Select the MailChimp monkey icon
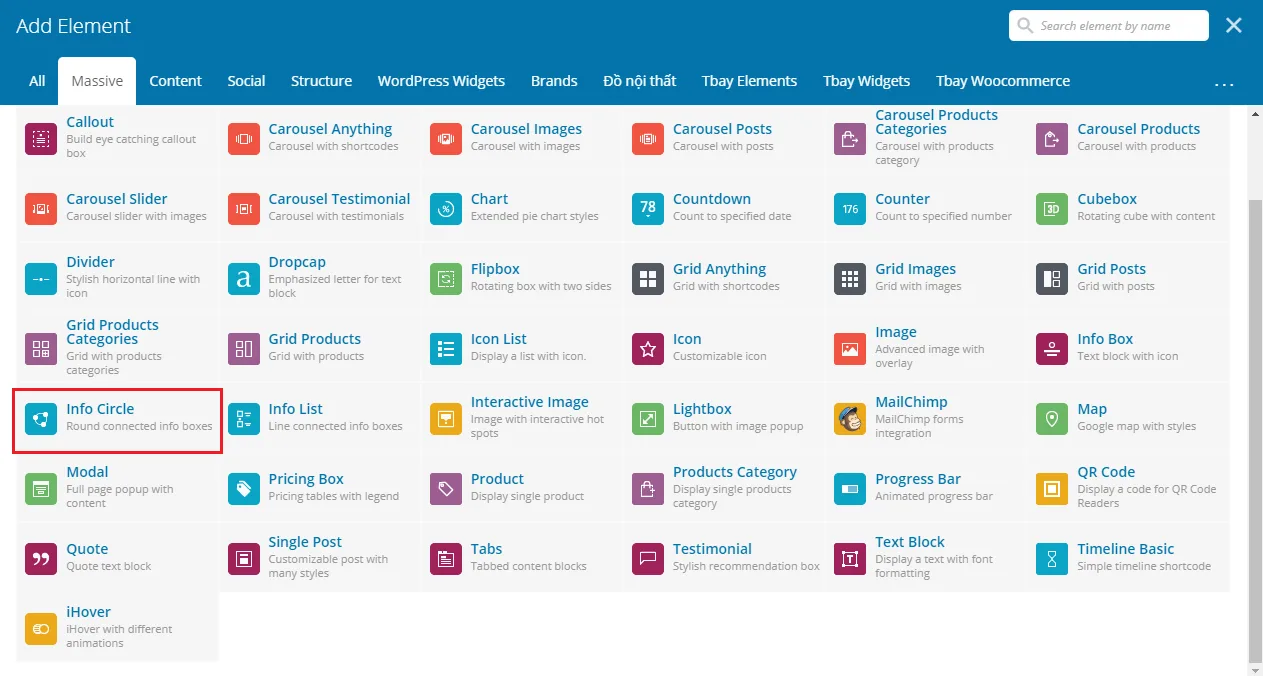 click(x=850, y=419)
